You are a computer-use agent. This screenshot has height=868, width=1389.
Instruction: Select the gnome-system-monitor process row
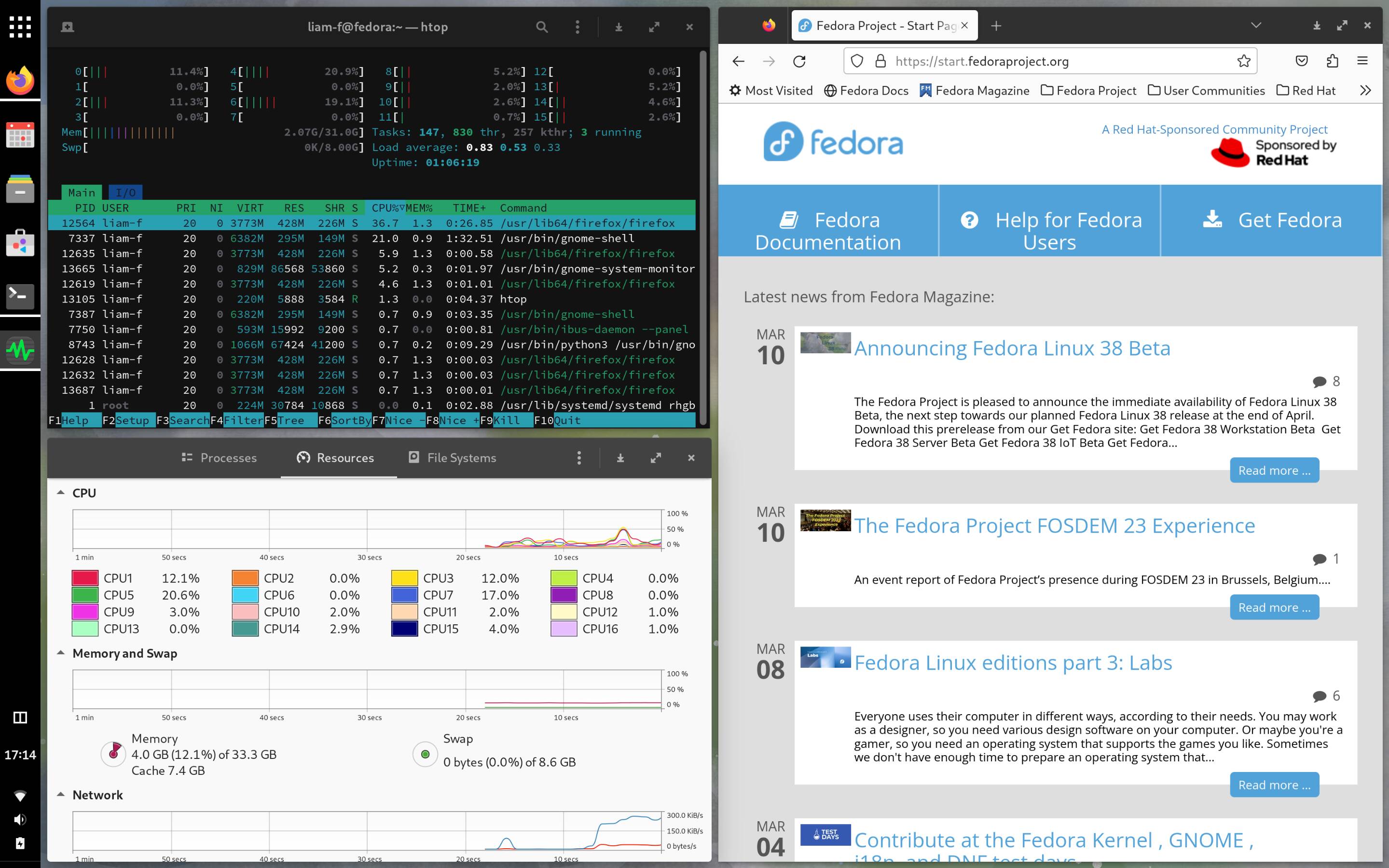click(x=372, y=269)
